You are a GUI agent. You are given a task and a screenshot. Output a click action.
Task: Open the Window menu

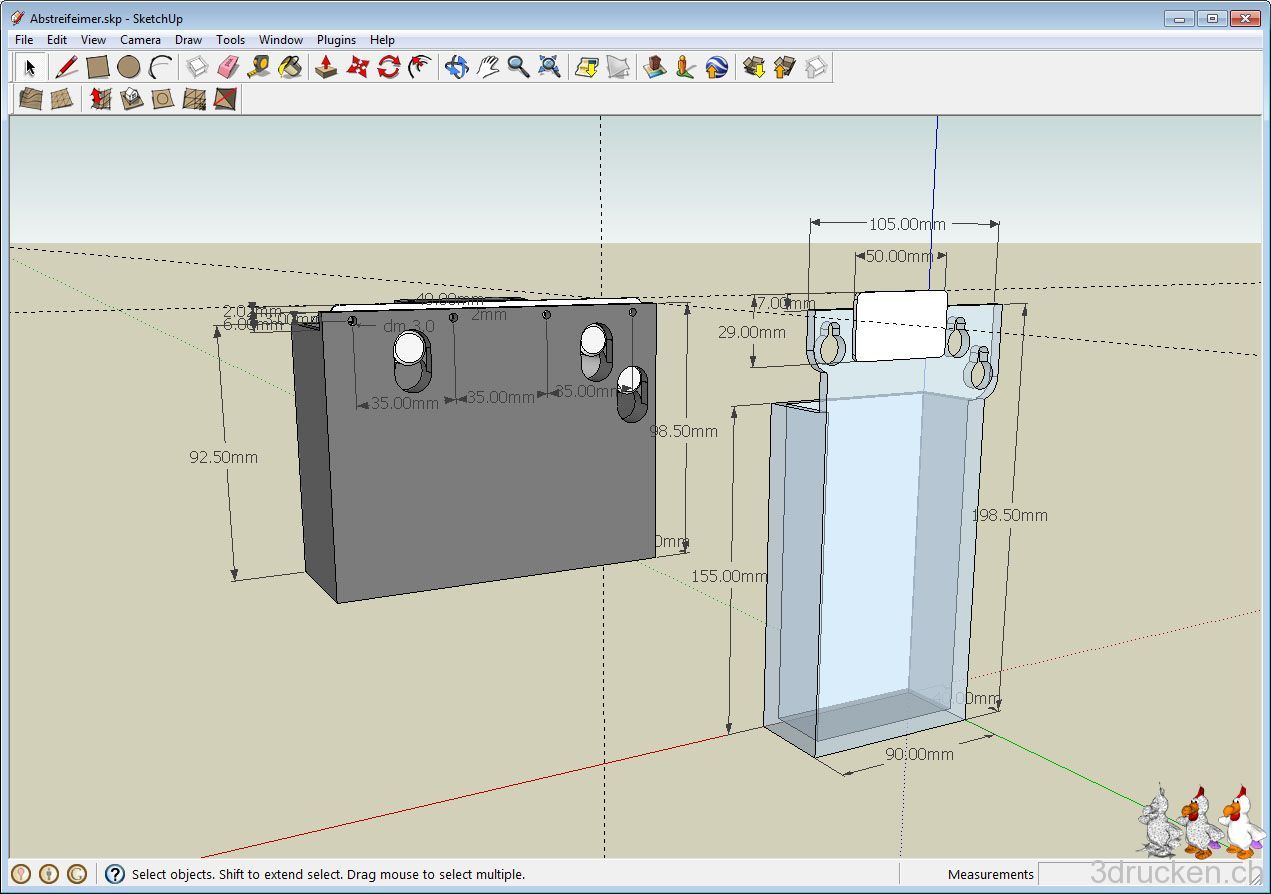coord(280,40)
